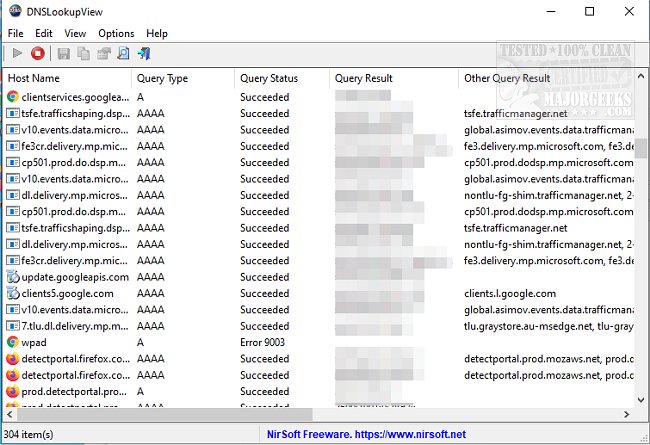Image resolution: width=650 pixels, height=445 pixels.
Task: Click the Exit toolbar icon
Action: coord(144,53)
